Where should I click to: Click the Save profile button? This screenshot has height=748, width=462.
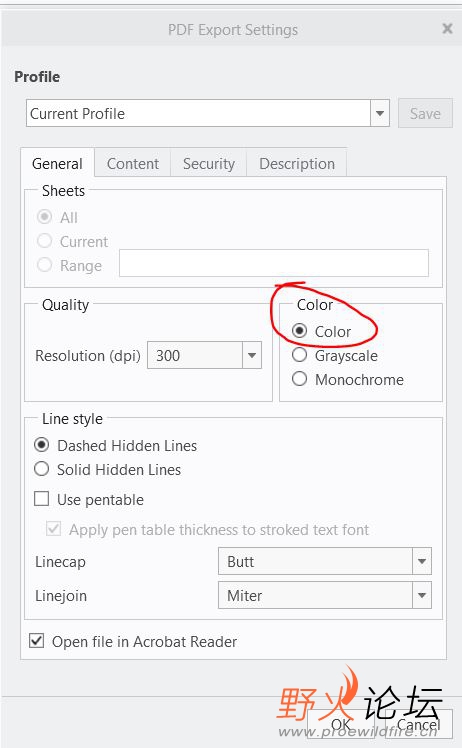coord(425,114)
